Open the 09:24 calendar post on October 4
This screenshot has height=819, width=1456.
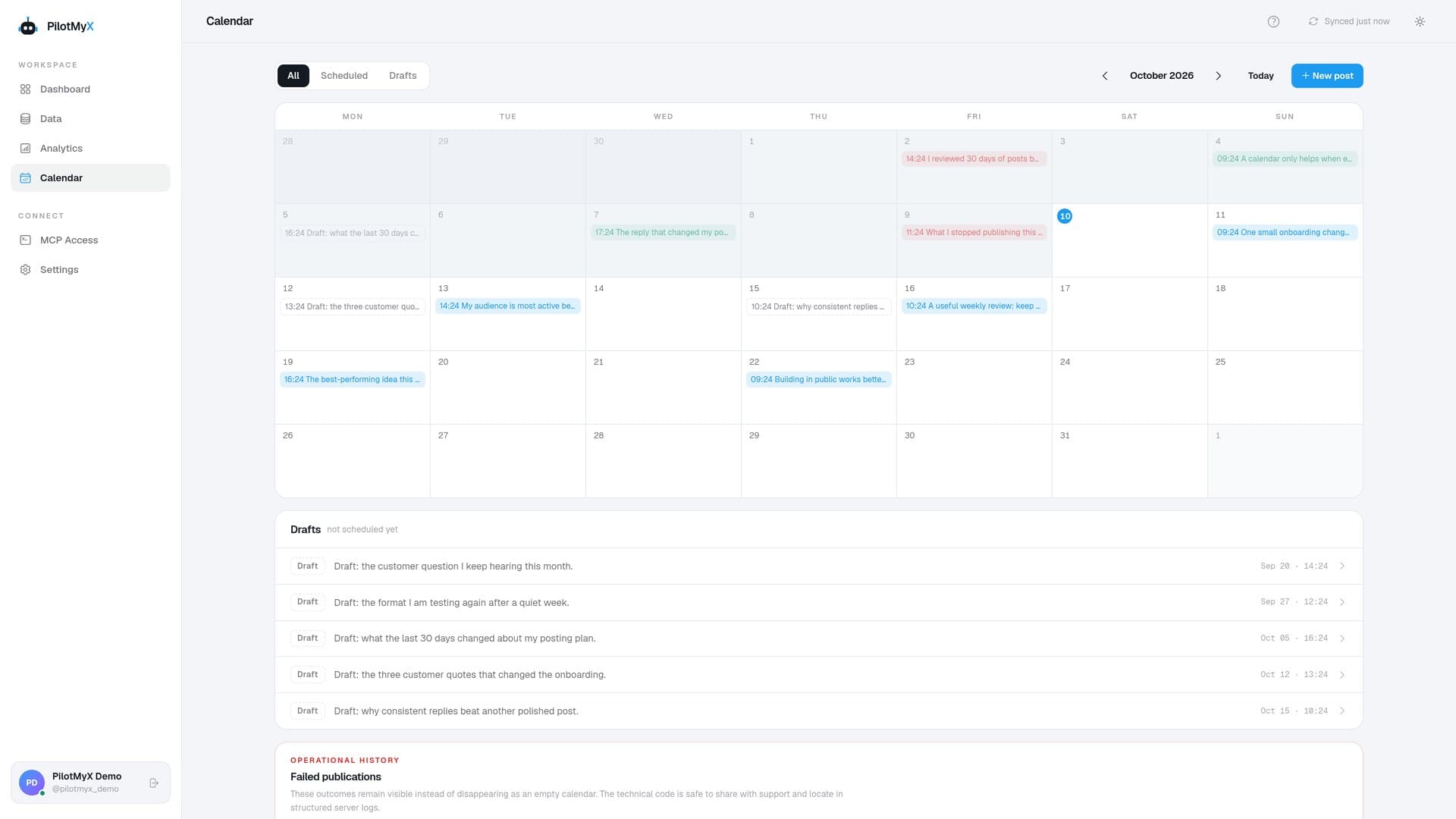(1285, 159)
